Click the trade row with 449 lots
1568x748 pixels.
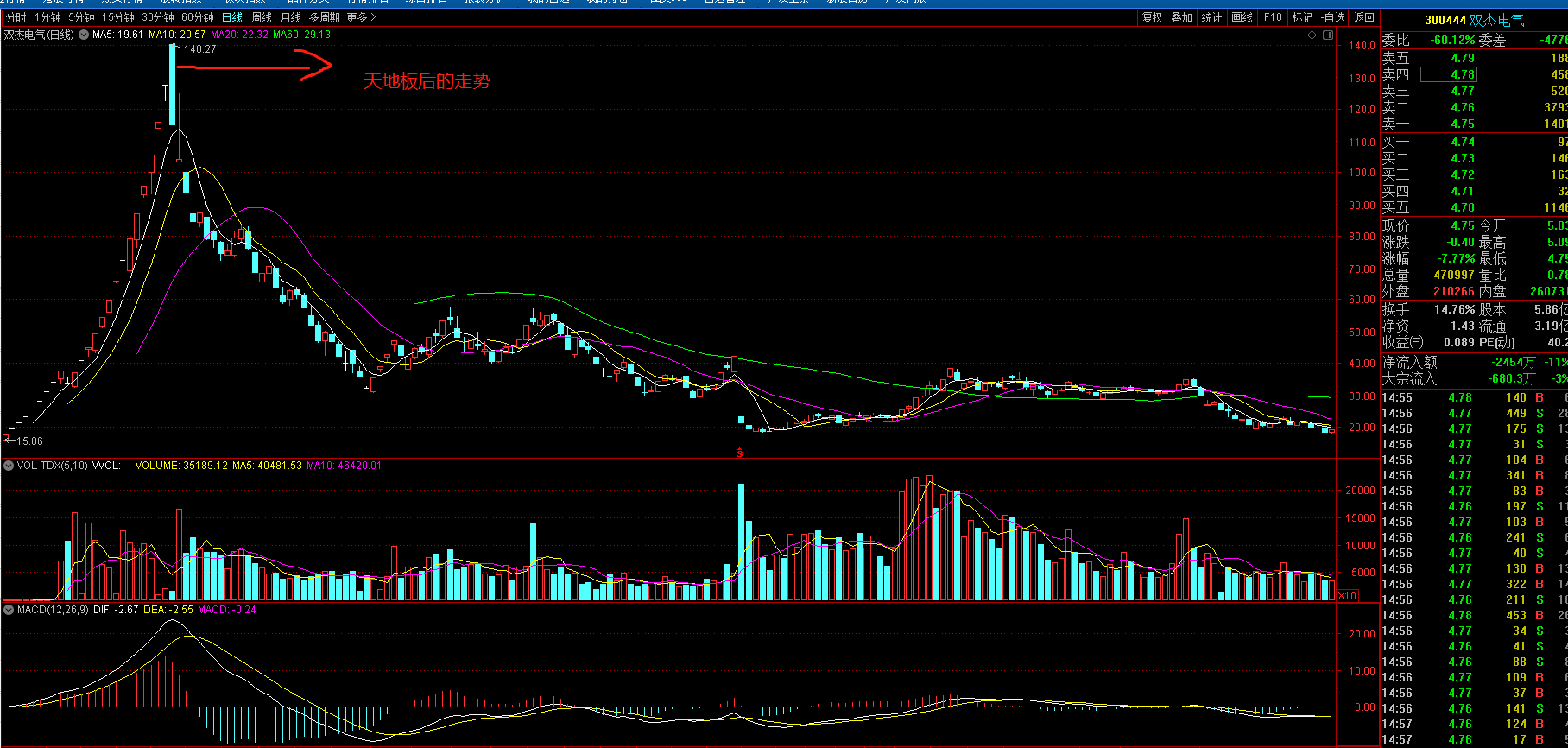coord(1475,413)
